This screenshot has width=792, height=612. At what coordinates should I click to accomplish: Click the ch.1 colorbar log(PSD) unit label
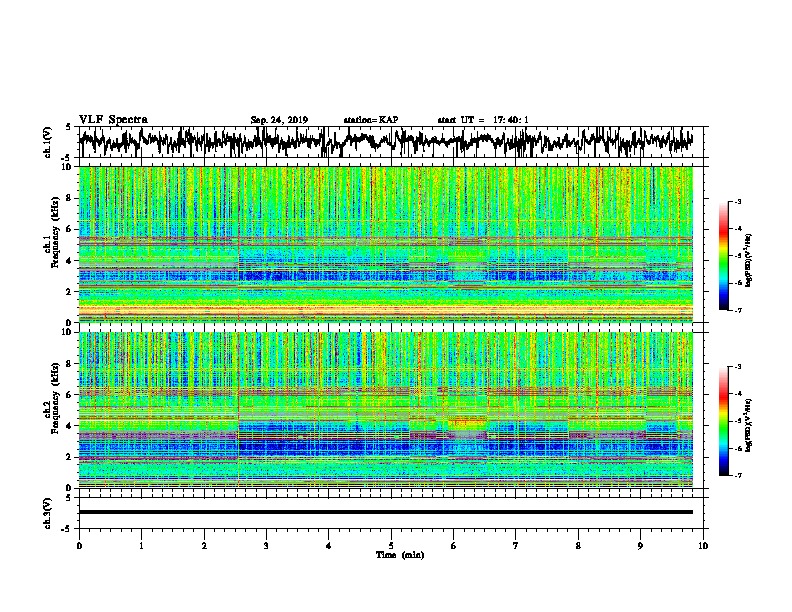(x=748, y=260)
